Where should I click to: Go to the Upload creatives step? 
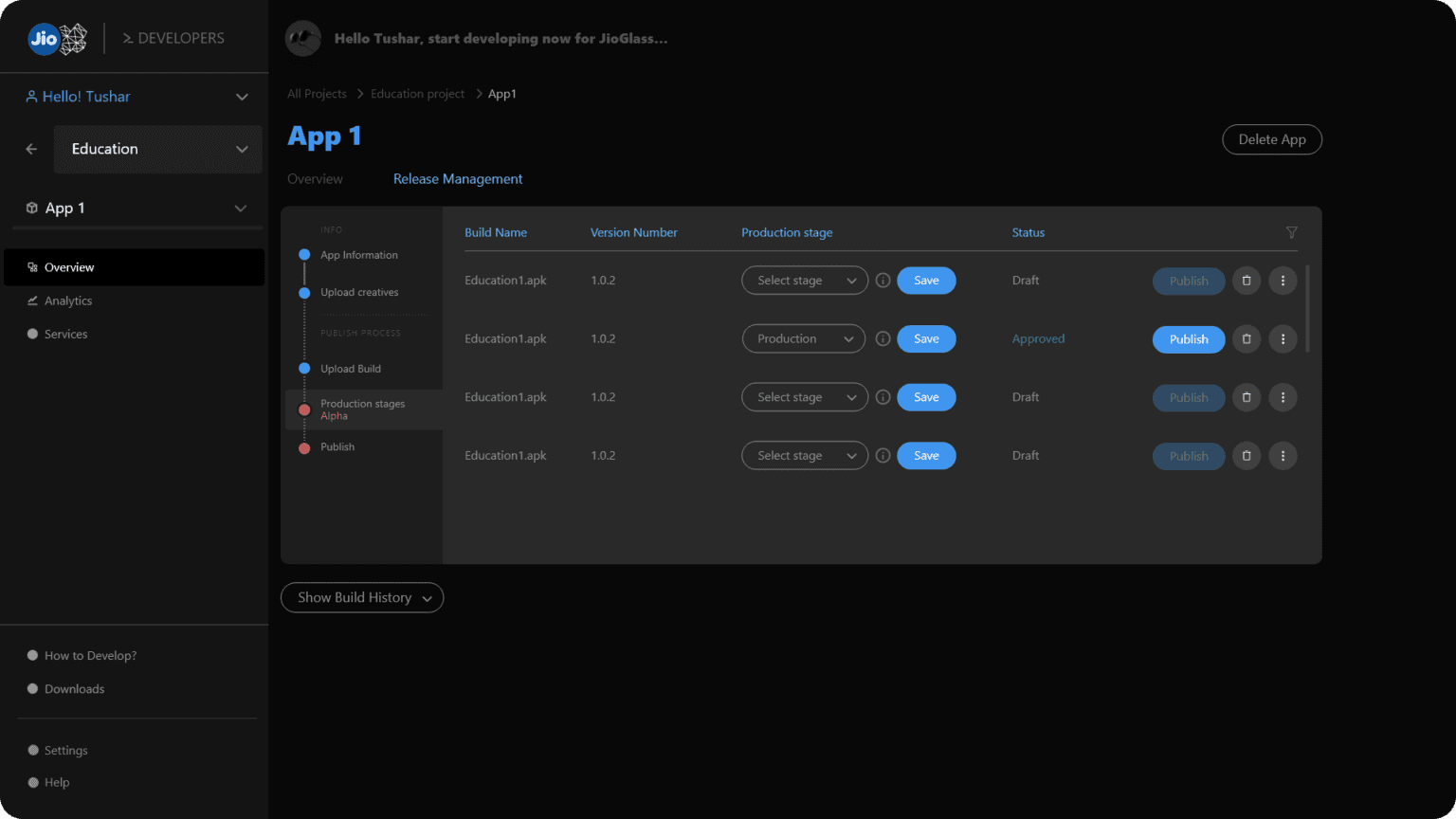tap(359, 292)
